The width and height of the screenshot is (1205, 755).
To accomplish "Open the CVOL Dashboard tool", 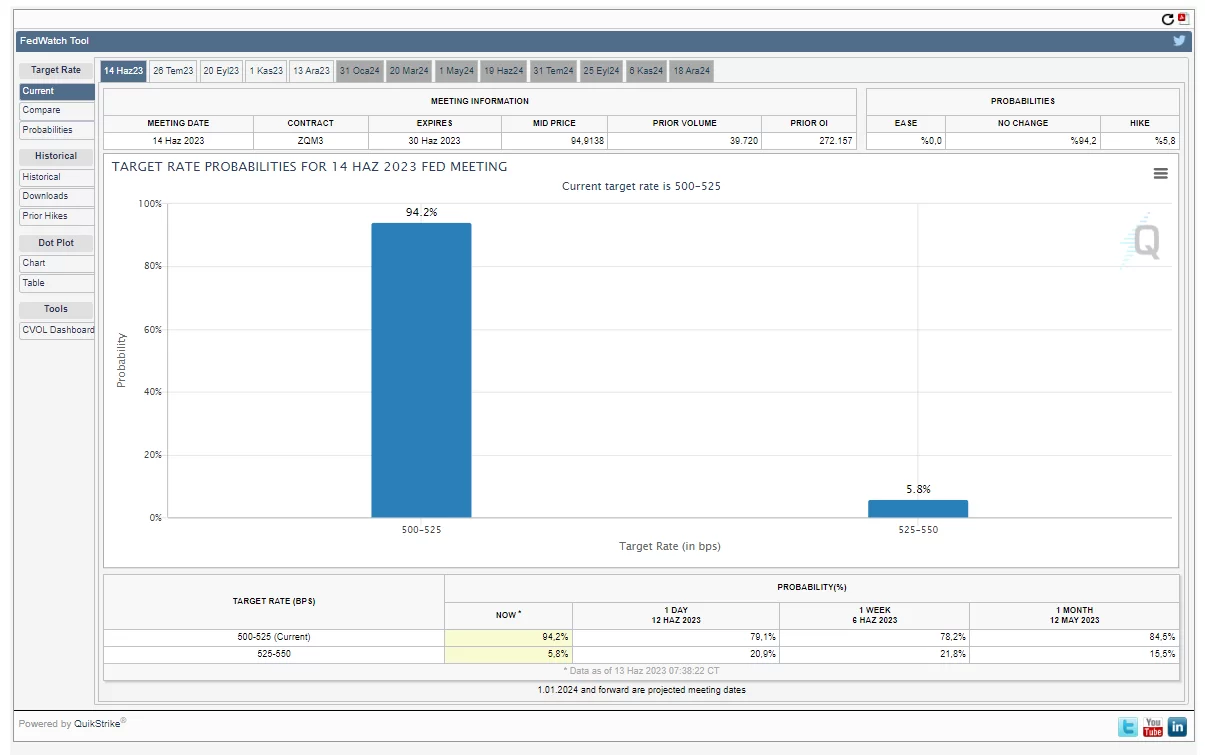I will (57, 330).
